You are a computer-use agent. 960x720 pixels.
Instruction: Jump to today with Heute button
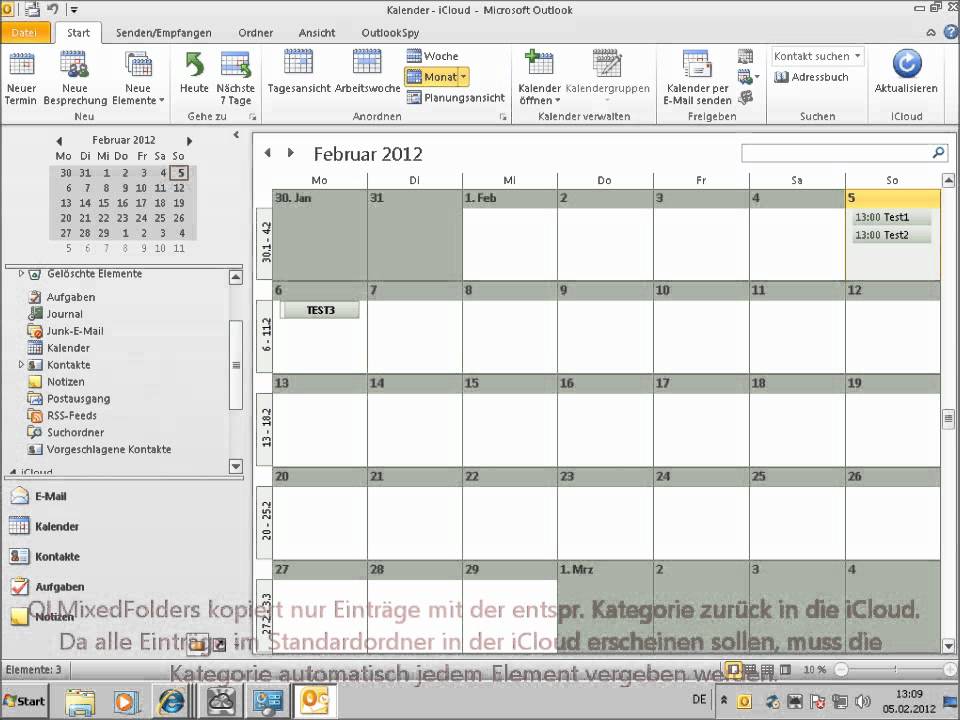tap(194, 73)
